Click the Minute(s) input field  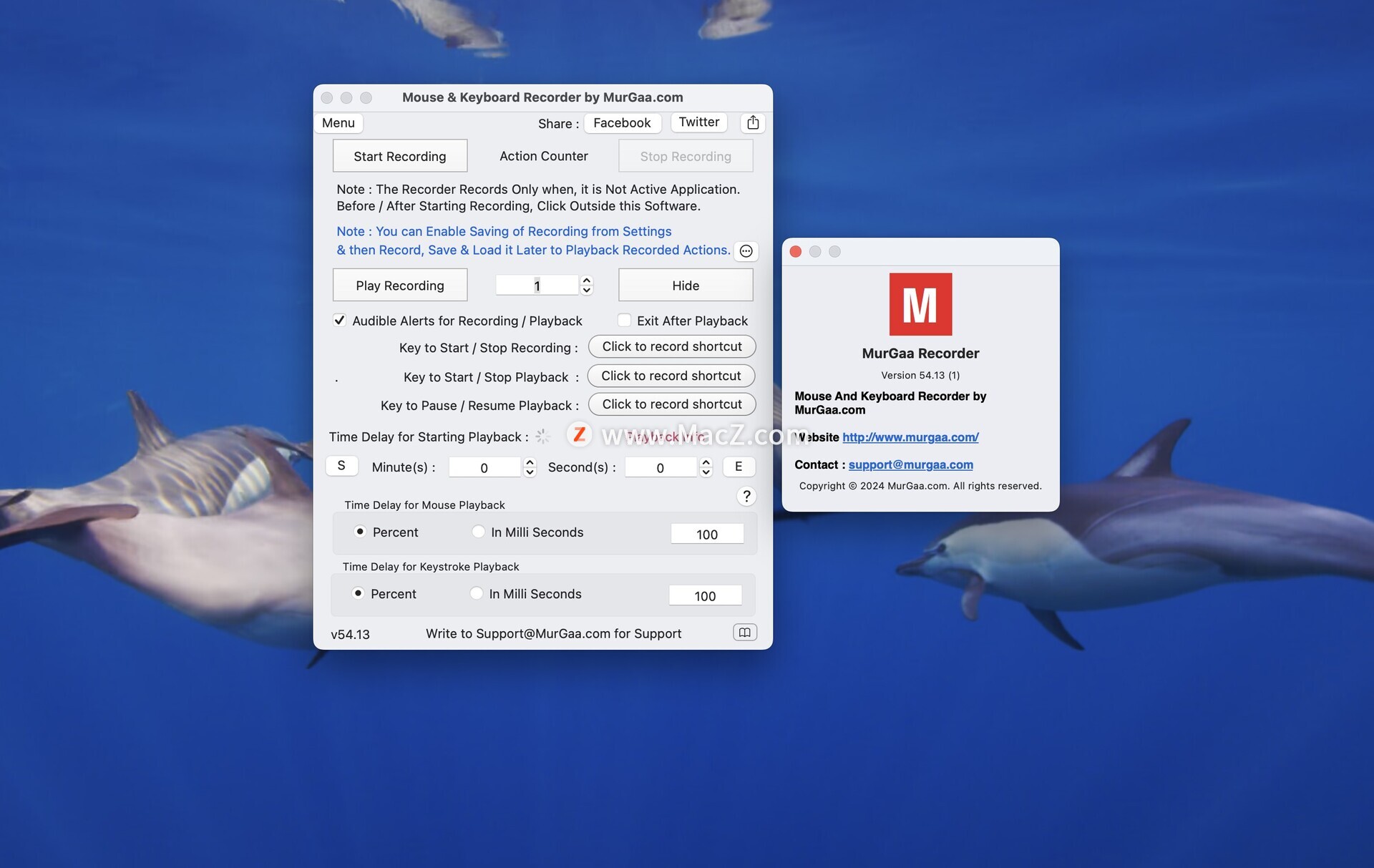point(484,467)
